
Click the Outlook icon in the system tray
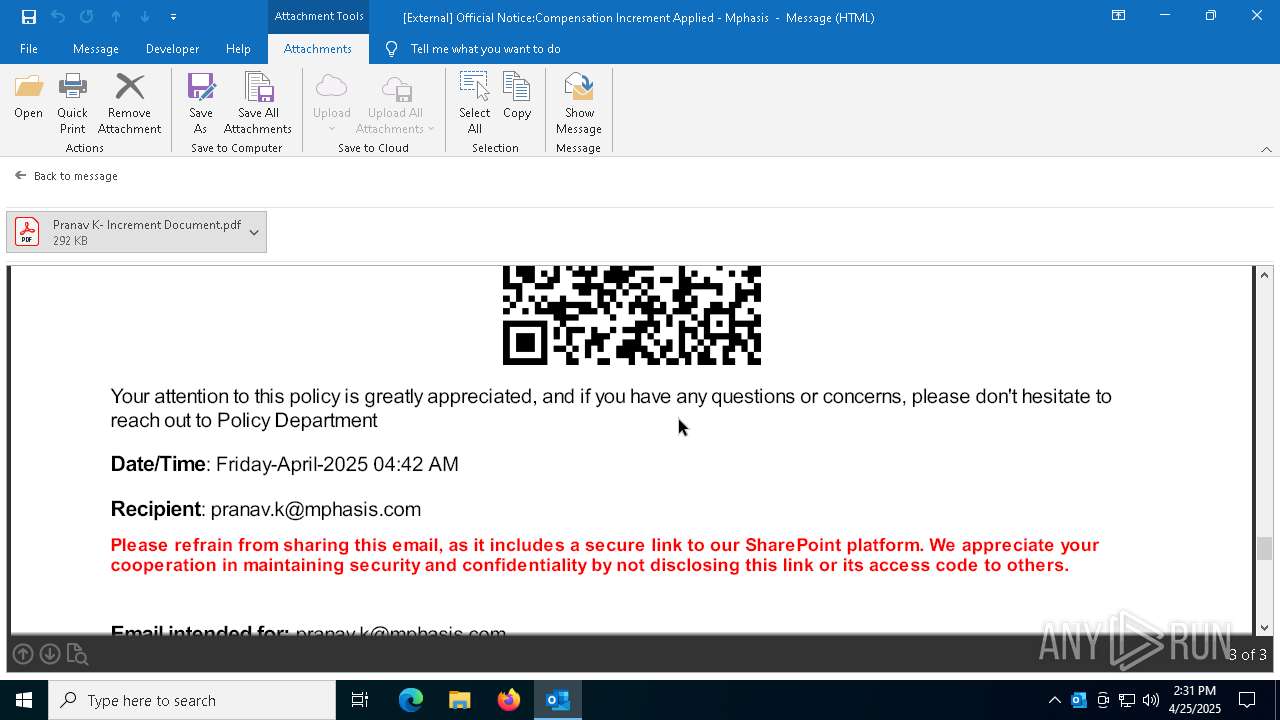pos(1079,700)
